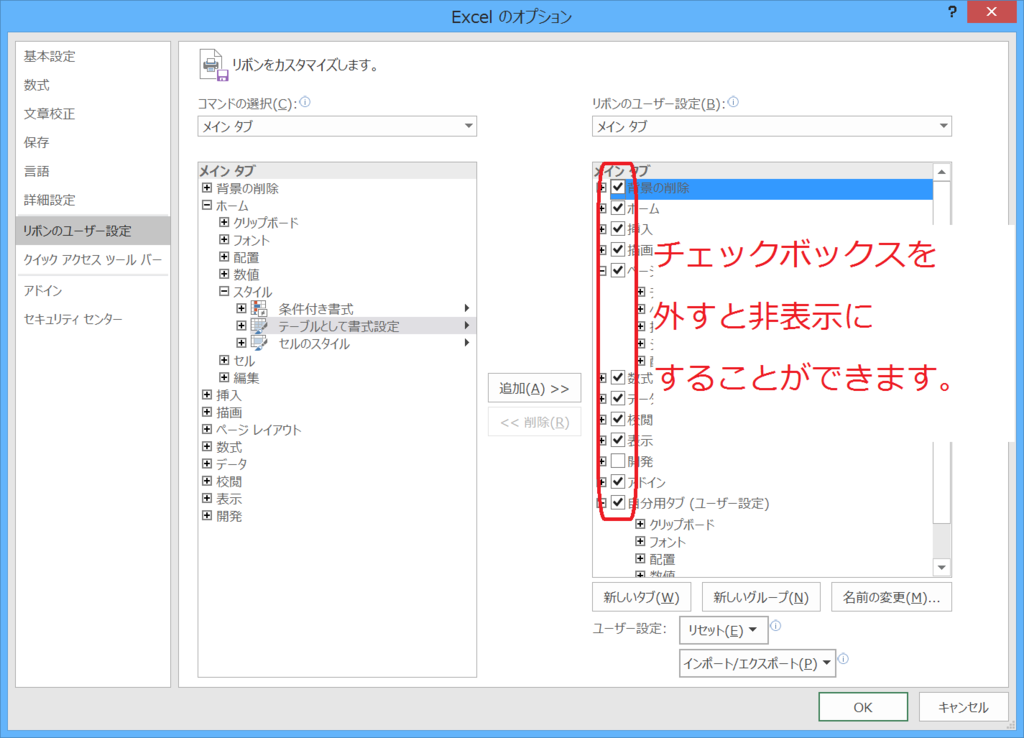The height and width of the screenshot is (738, 1024).
Task: Click the info icon beside リボンのユーザー設定 label
Action: pos(733,102)
